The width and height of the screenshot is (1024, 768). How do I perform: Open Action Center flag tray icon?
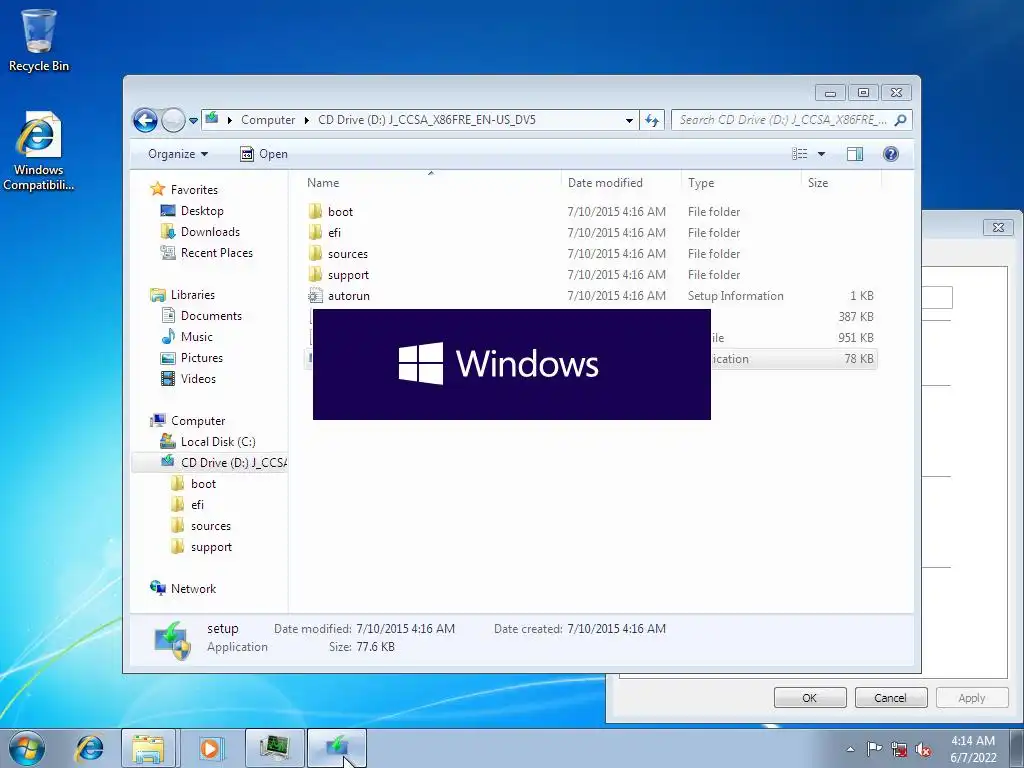(x=874, y=749)
